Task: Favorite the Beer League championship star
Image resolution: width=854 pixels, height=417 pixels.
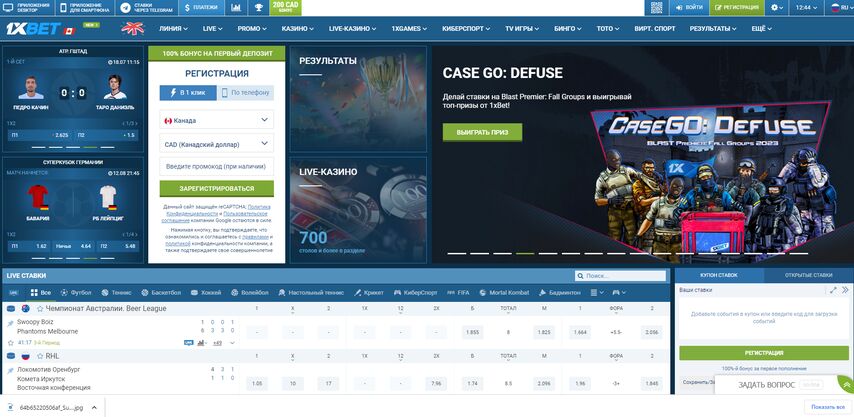Action: click(40, 309)
